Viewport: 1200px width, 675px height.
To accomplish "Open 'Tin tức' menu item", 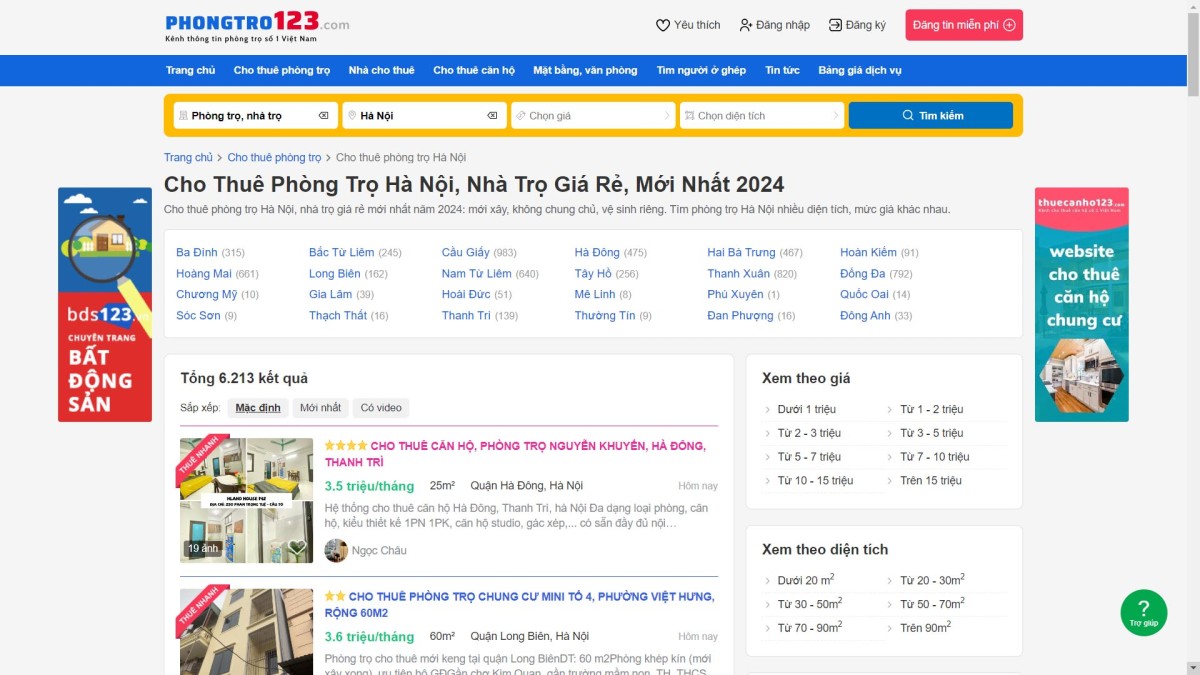I will tap(782, 70).
